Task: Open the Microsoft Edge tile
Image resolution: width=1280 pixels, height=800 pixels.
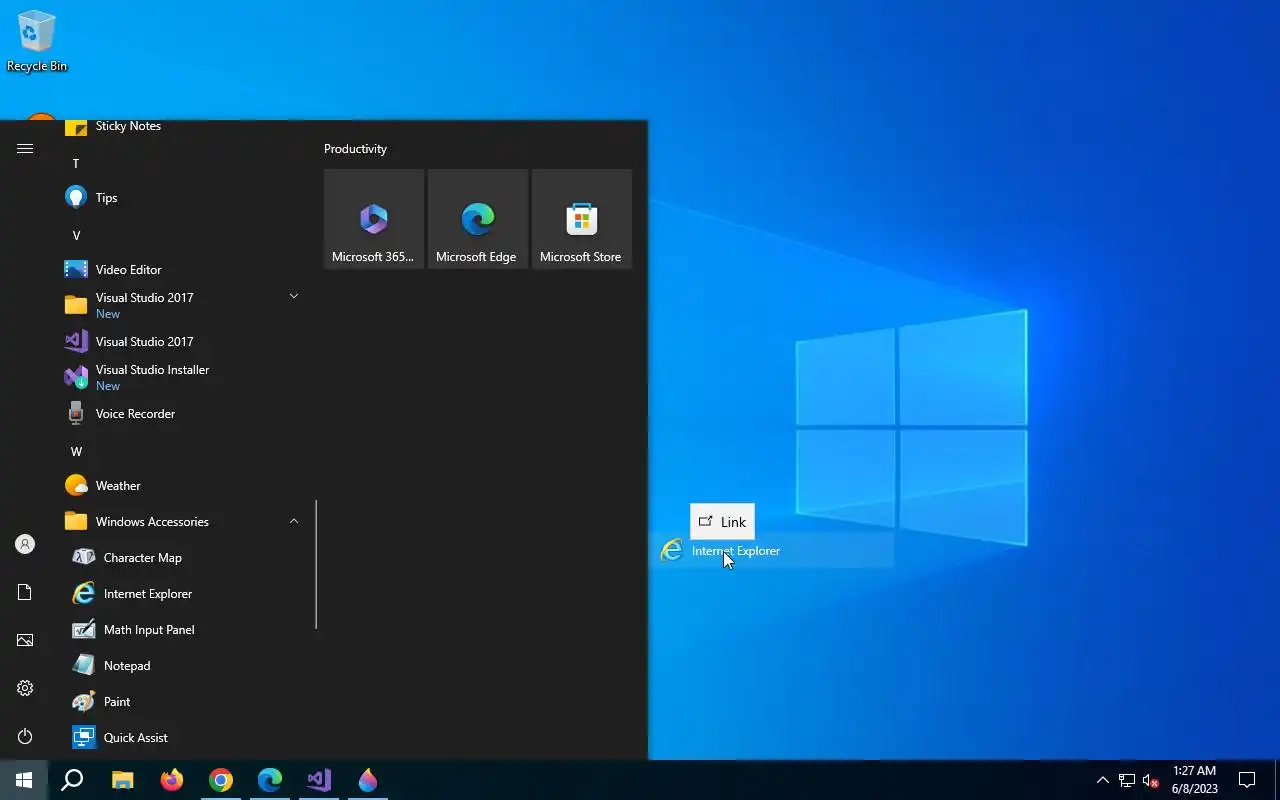Action: click(x=478, y=219)
